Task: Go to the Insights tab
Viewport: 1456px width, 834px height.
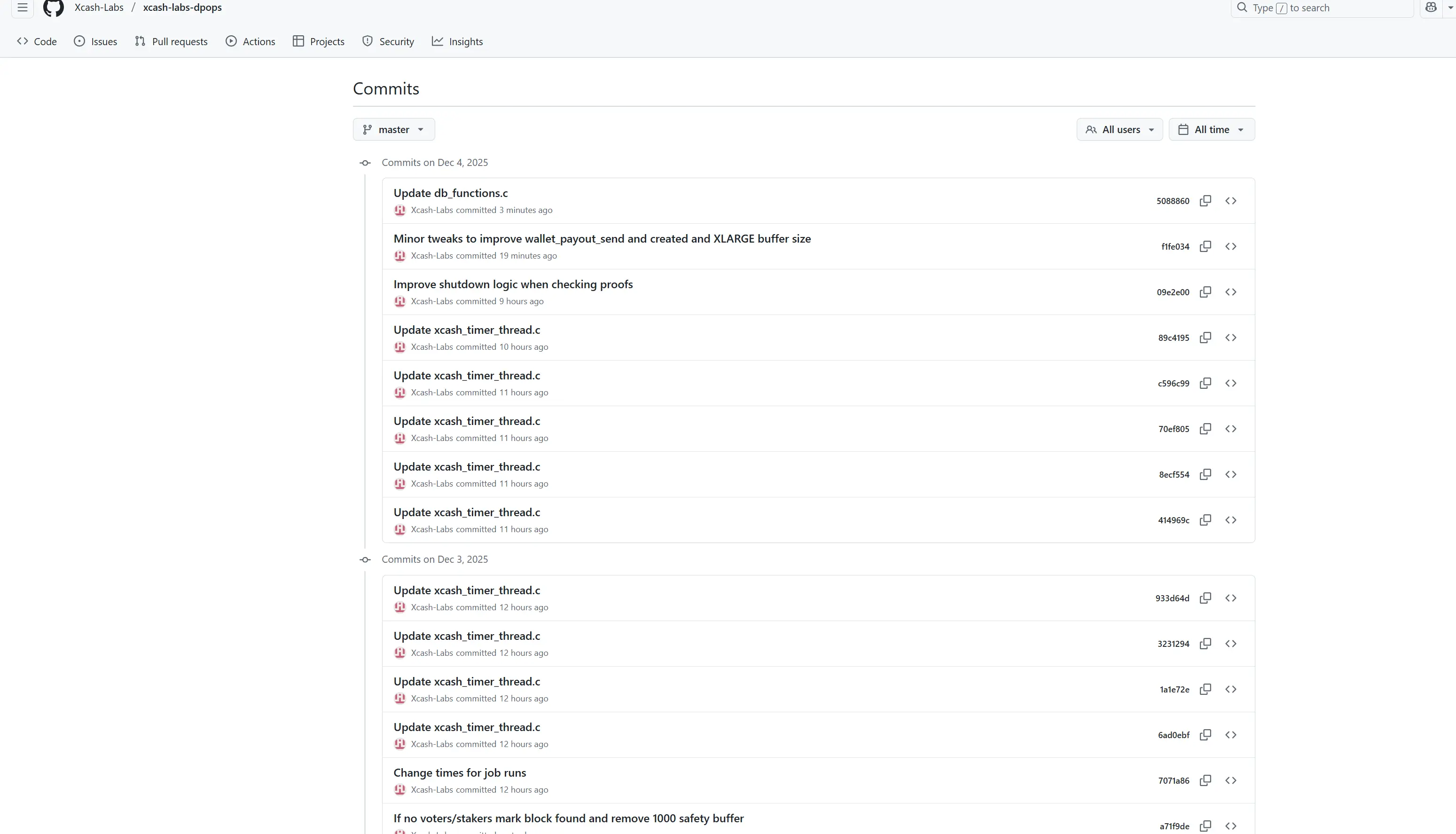Action: pyautogui.click(x=457, y=41)
